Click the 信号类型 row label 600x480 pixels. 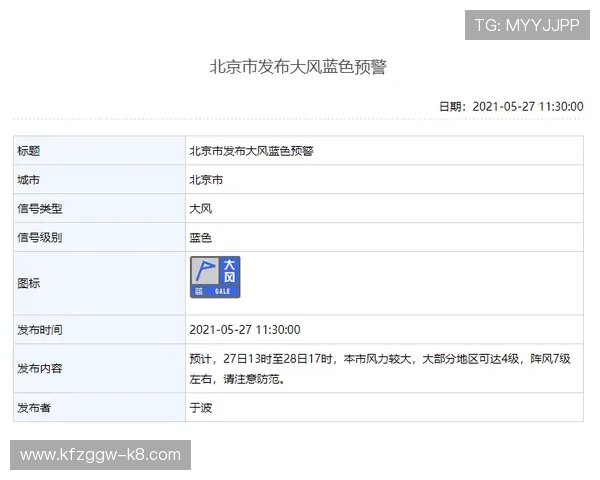(x=40, y=209)
